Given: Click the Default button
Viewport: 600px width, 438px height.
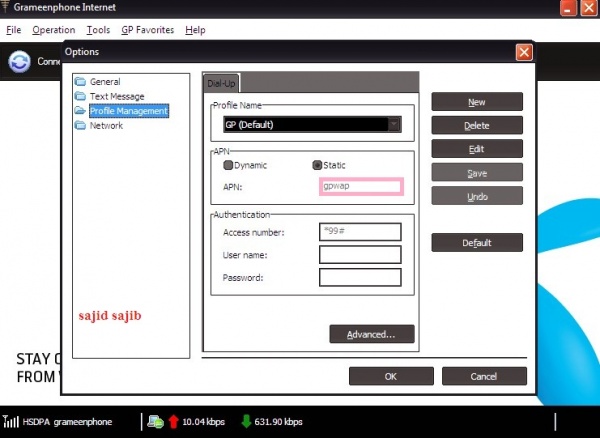Looking at the screenshot, I should [x=477, y=243].
